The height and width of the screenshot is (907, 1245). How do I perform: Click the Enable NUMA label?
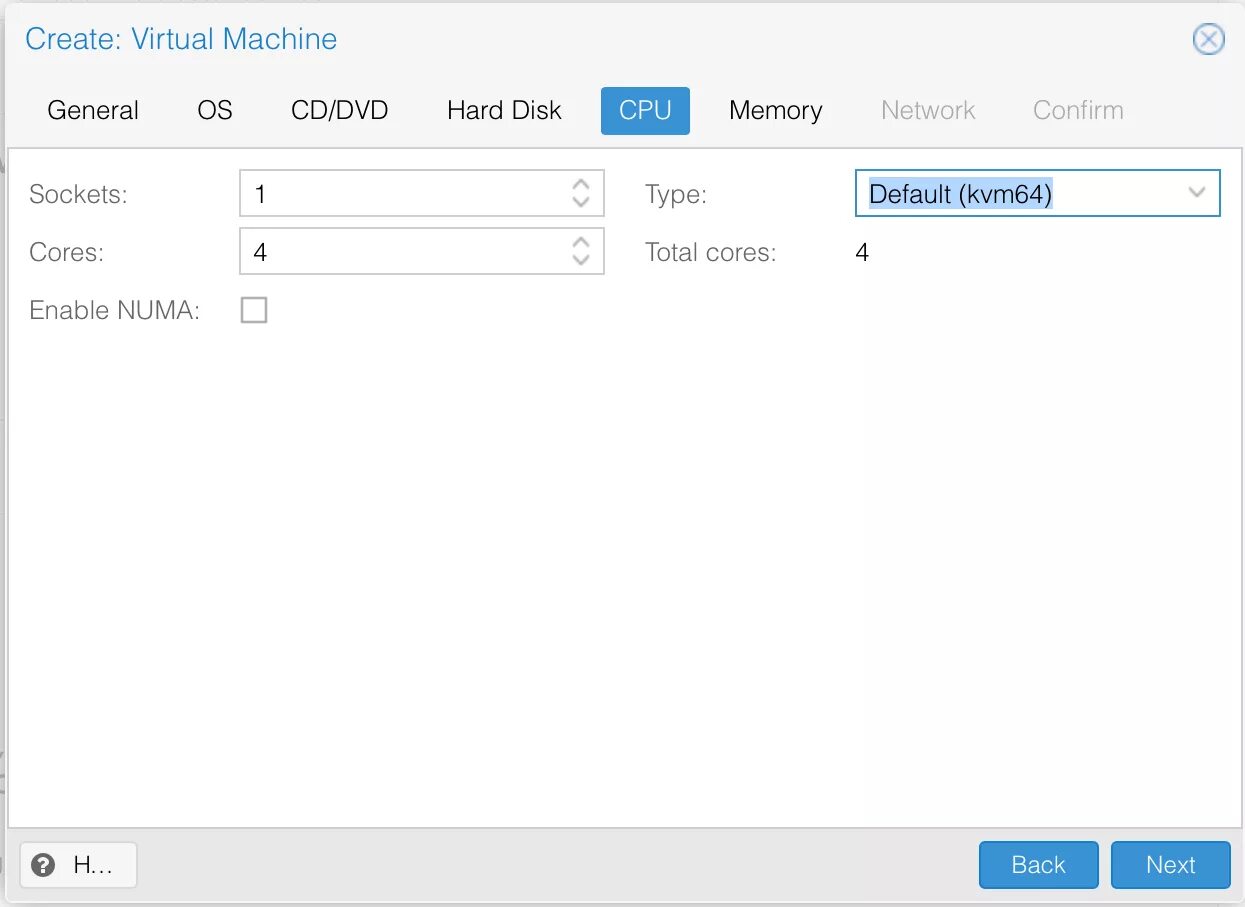click(115, 311)
